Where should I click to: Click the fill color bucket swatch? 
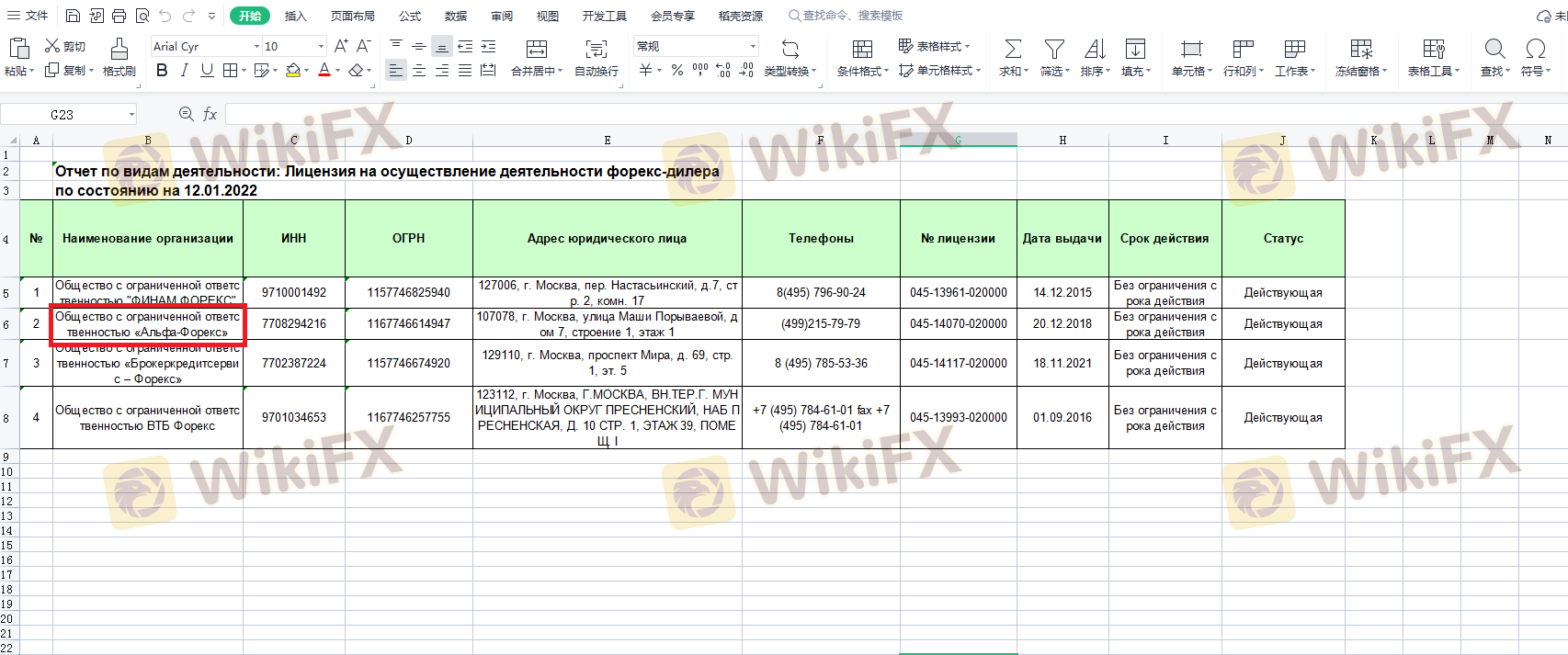tap(293, 71)
